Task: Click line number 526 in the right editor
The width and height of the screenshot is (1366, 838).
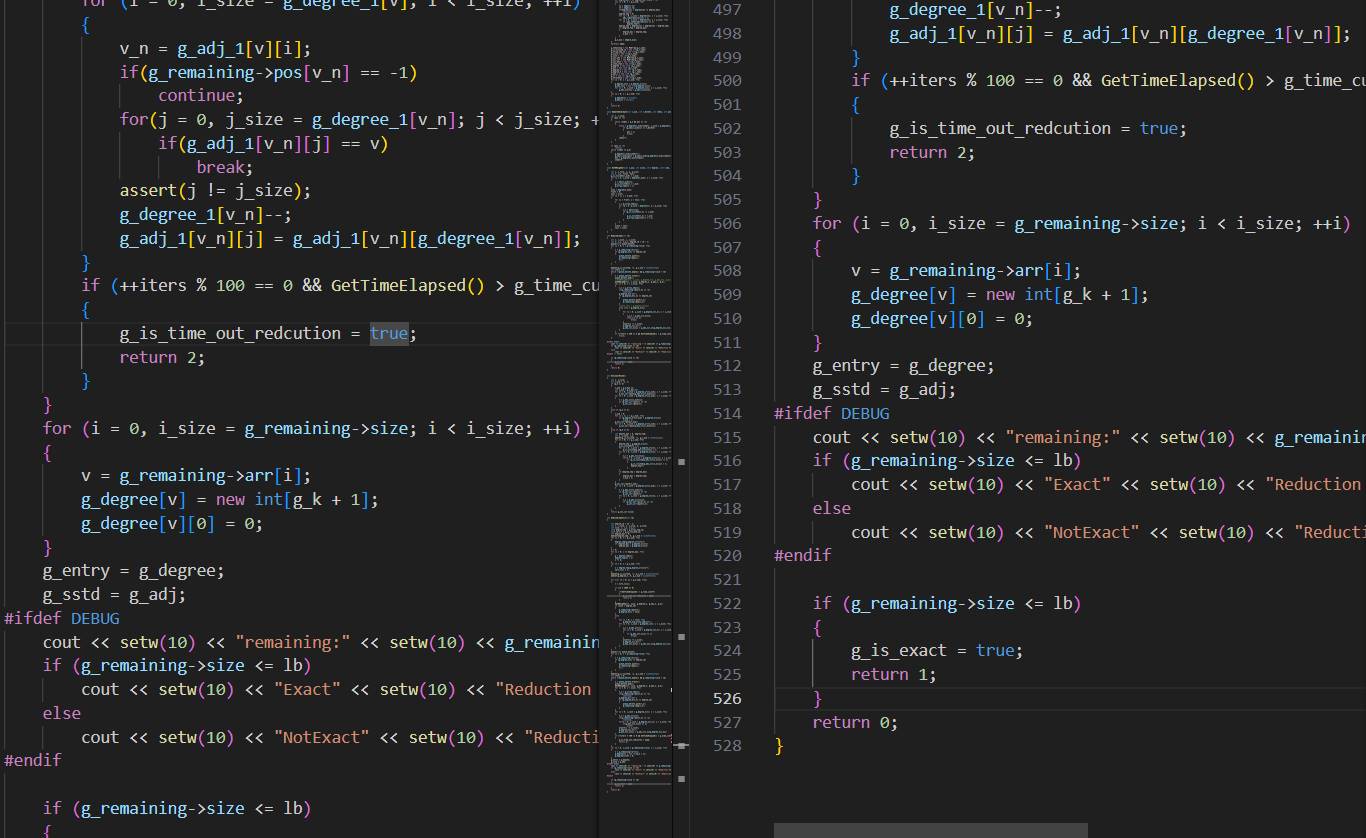Action: pyautogui.click(x=727, y=698)
